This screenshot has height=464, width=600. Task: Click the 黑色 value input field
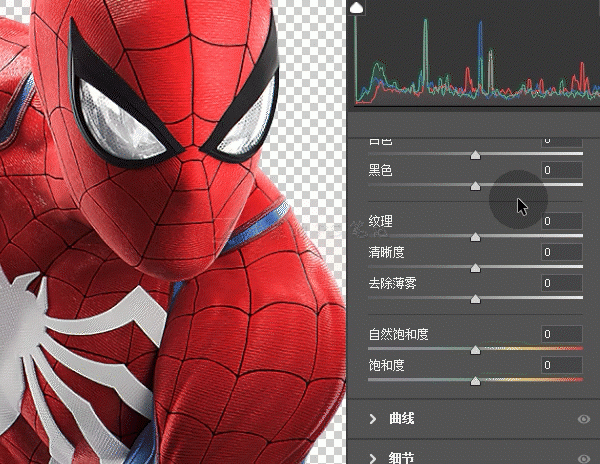point(562,170)
